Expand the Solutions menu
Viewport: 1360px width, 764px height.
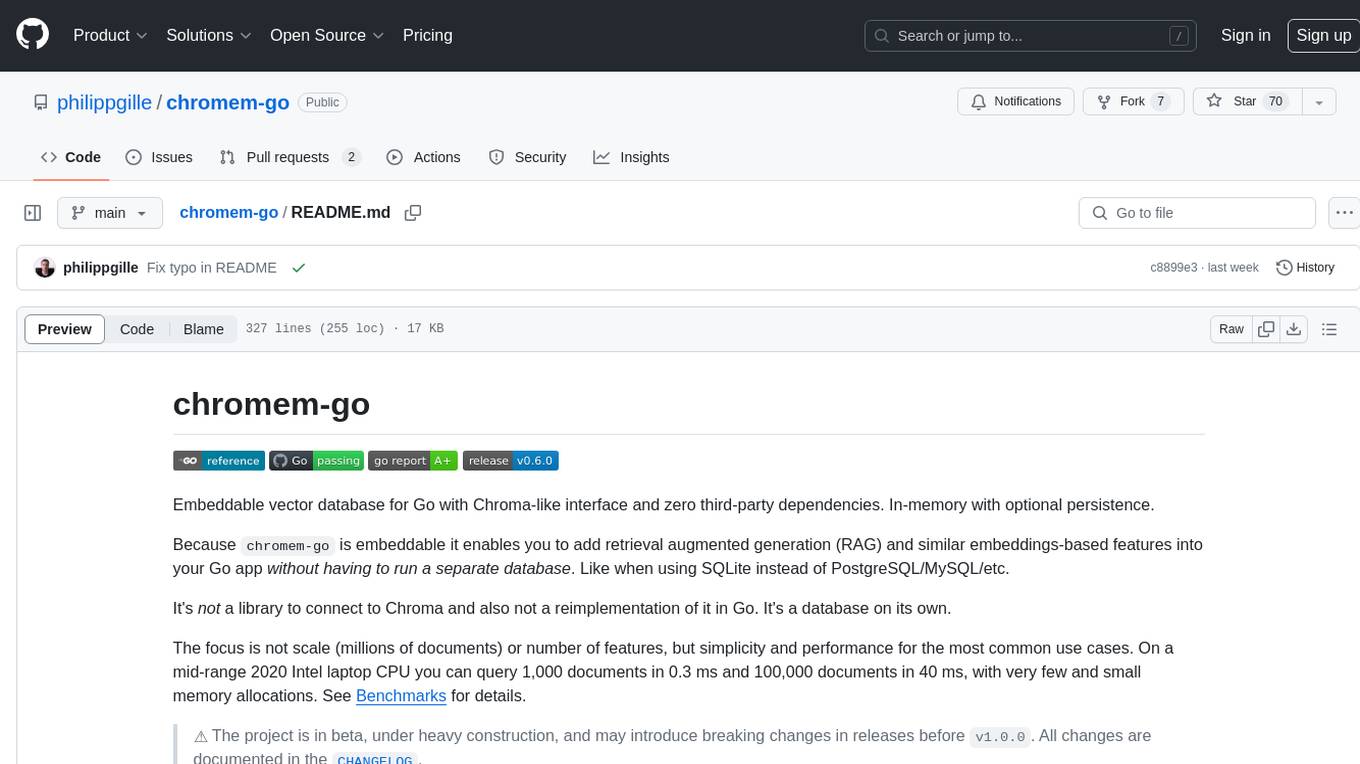209,35
